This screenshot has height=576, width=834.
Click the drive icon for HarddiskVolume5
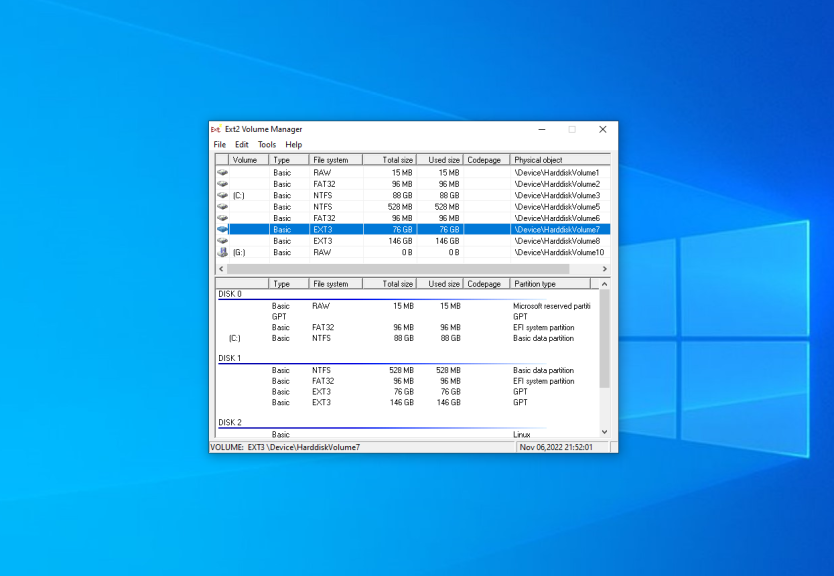222,207
